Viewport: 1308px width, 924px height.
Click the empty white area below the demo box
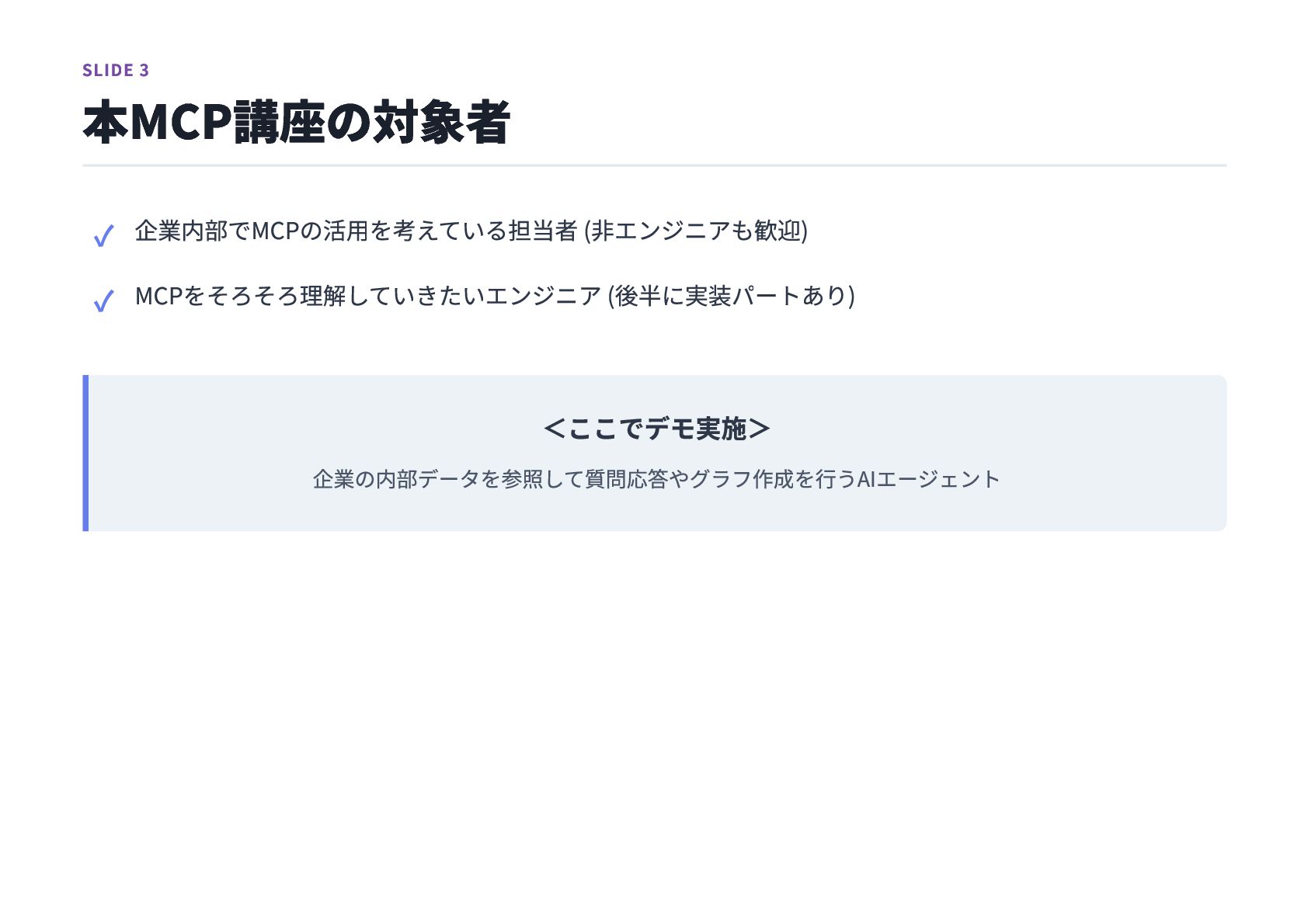point(654,722)
